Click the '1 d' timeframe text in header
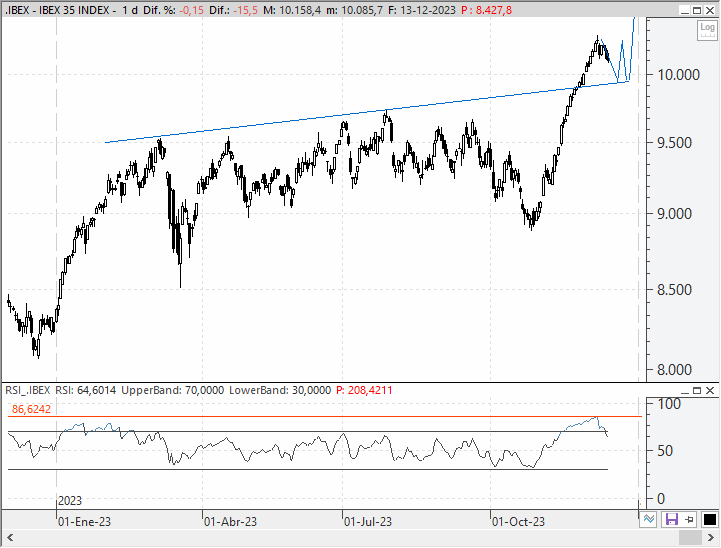Image resolution: width=721 pixels, height=548 pixels. 130,10
